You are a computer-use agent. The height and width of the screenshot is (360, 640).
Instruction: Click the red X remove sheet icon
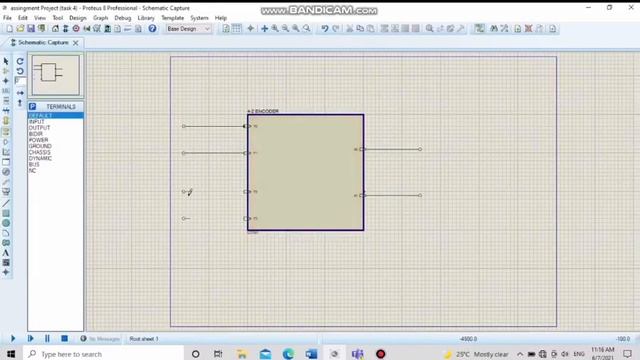click(x=528, y=29)
